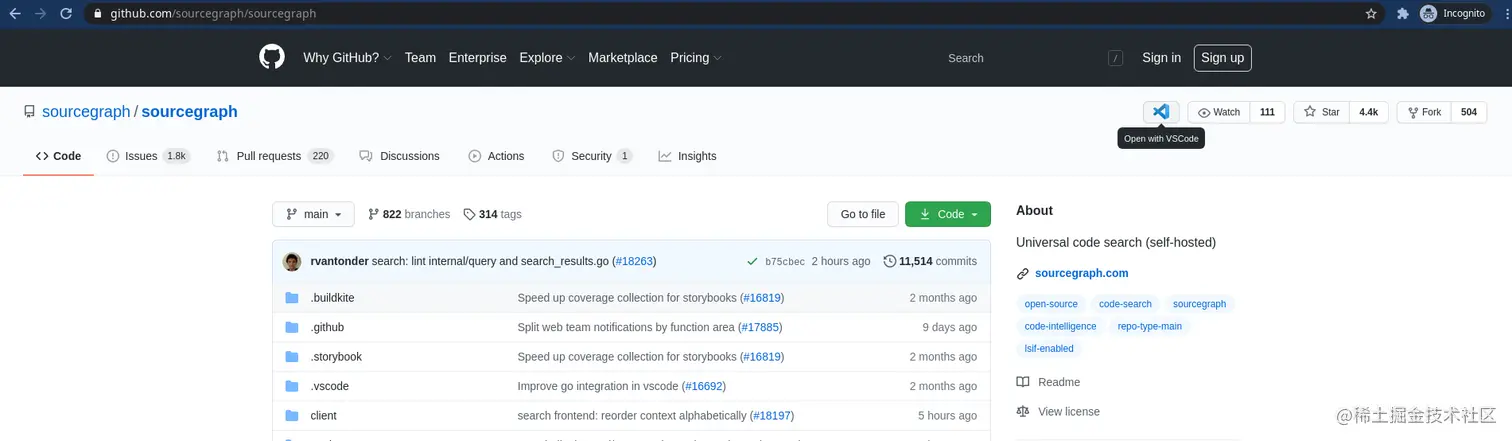
Task: Expand the Explore menu
Action: click(x=547, y=58)
